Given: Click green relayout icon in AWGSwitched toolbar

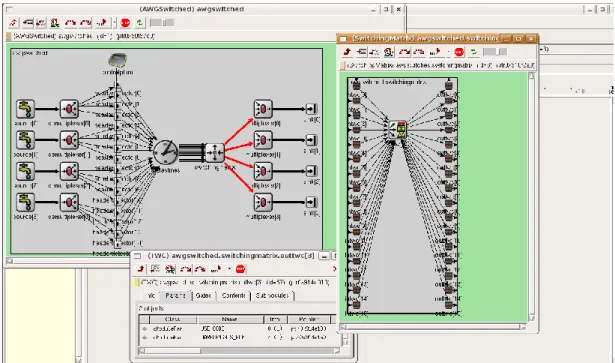Looking at the screenshot, I should 140,23.
